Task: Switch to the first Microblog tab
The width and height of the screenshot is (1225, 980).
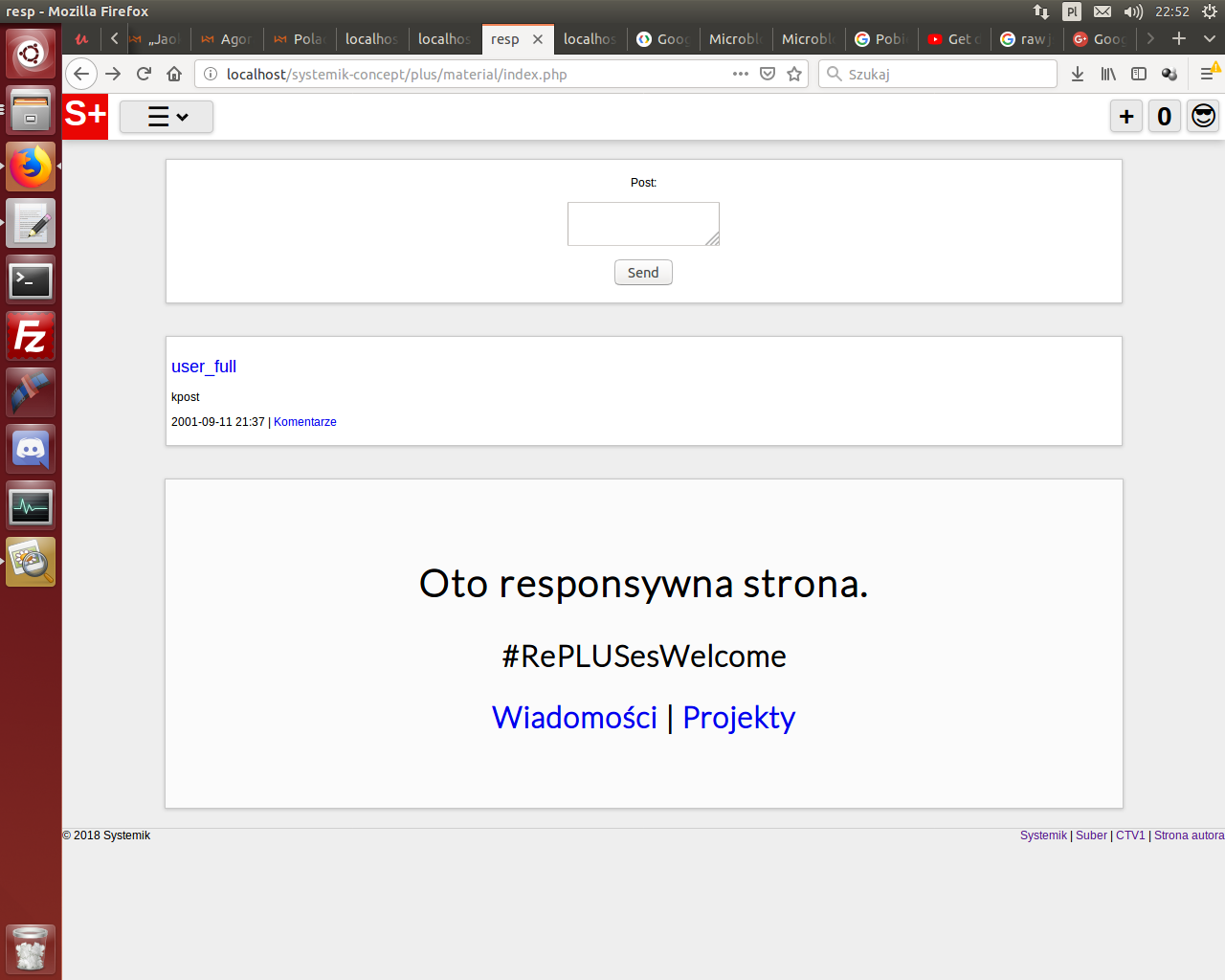Action: tap(735, 39)
